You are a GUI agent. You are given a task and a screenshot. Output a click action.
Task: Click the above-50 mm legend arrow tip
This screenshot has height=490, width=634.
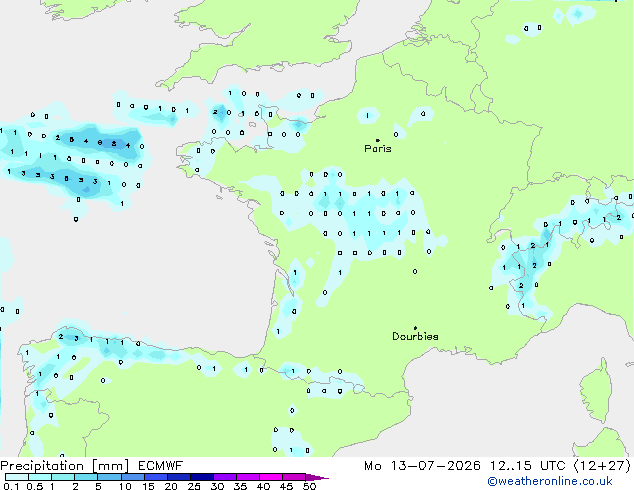(x=317, y=477)
